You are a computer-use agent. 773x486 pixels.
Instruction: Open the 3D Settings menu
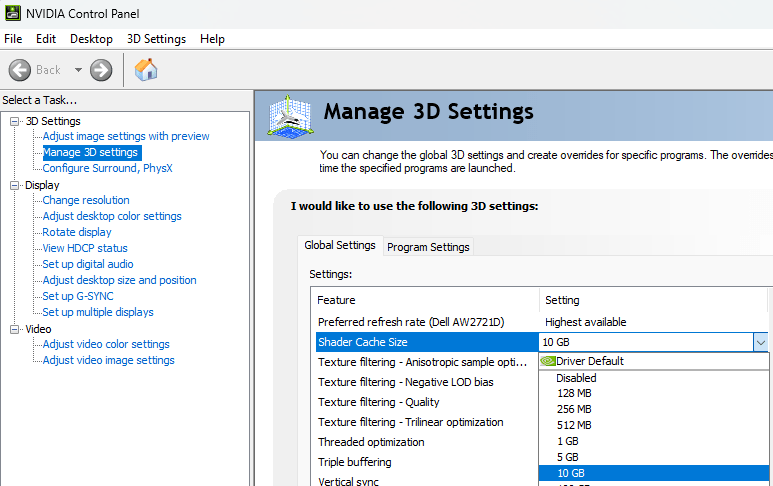156,39
